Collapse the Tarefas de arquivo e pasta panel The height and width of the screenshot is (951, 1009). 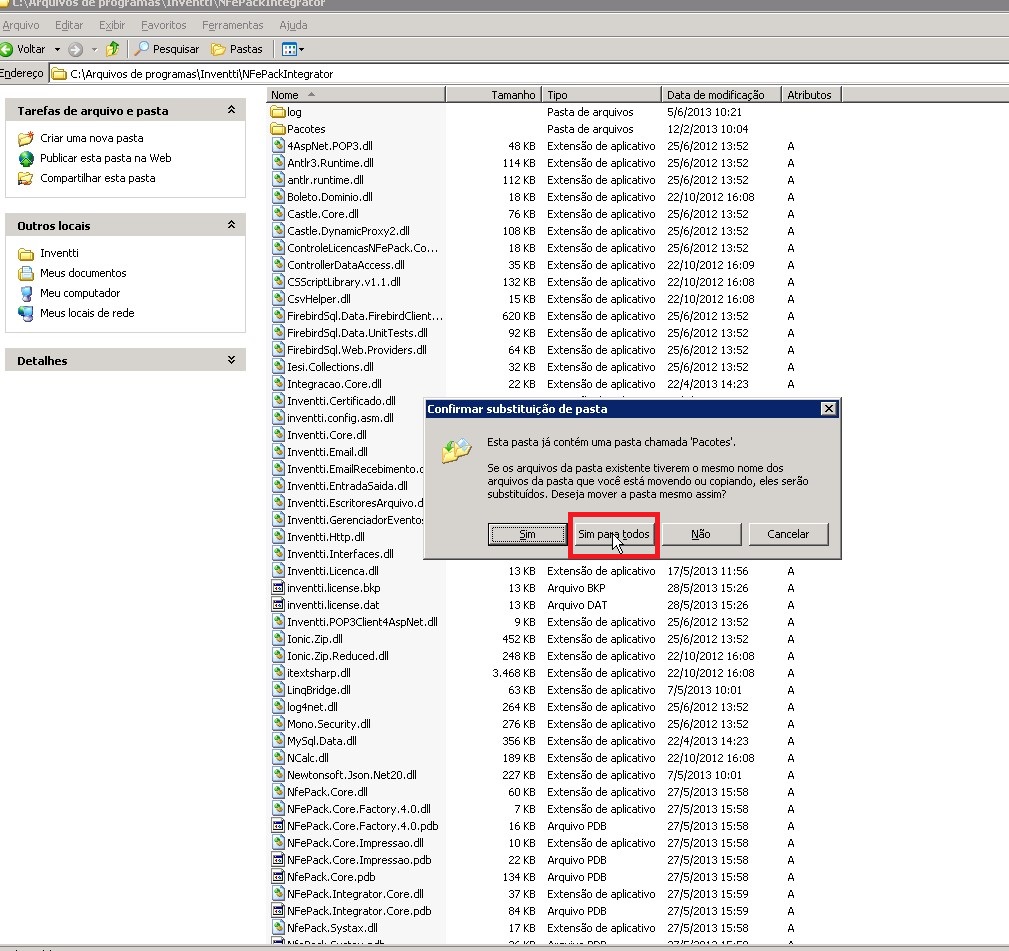231,111
